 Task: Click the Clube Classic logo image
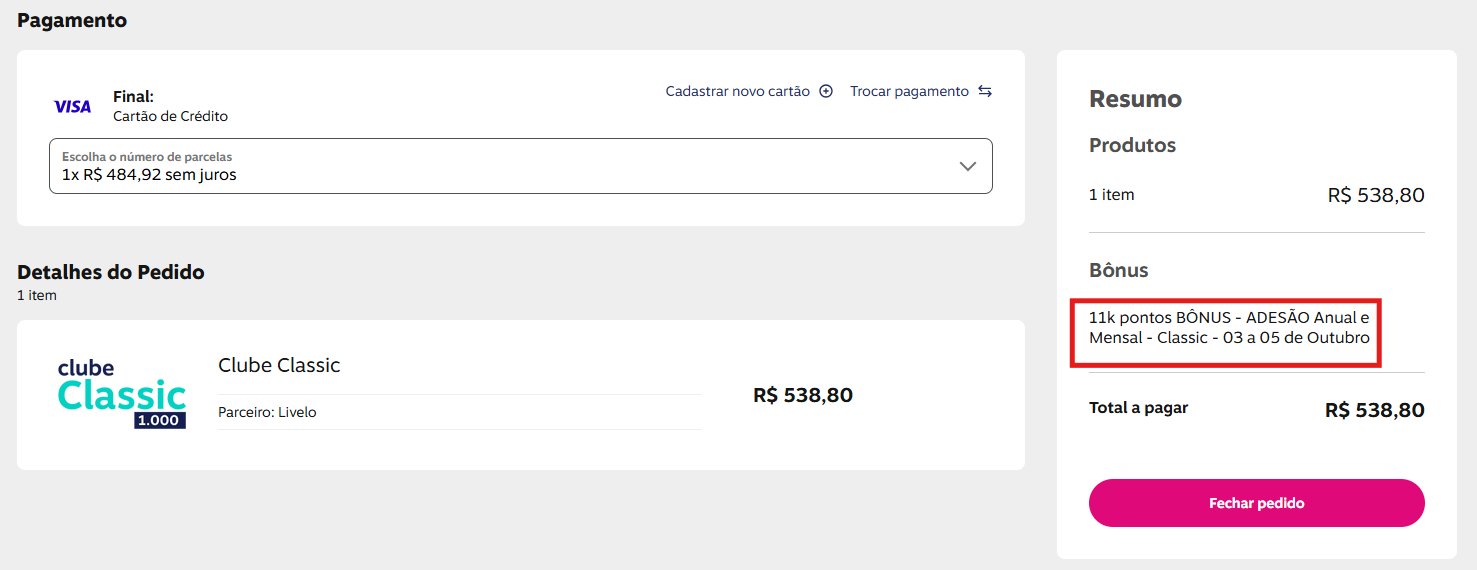tap(122, 394)
